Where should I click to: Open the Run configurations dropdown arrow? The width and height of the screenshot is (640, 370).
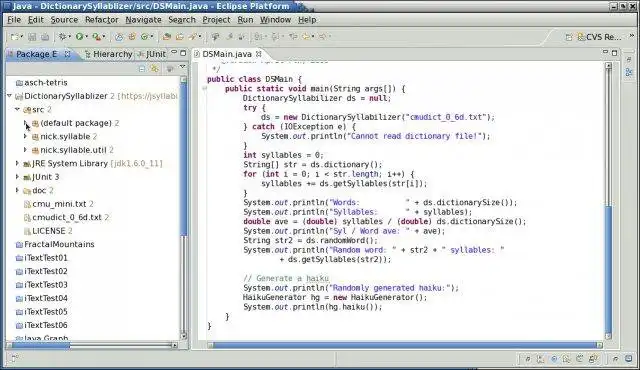[x=87, y=37]
